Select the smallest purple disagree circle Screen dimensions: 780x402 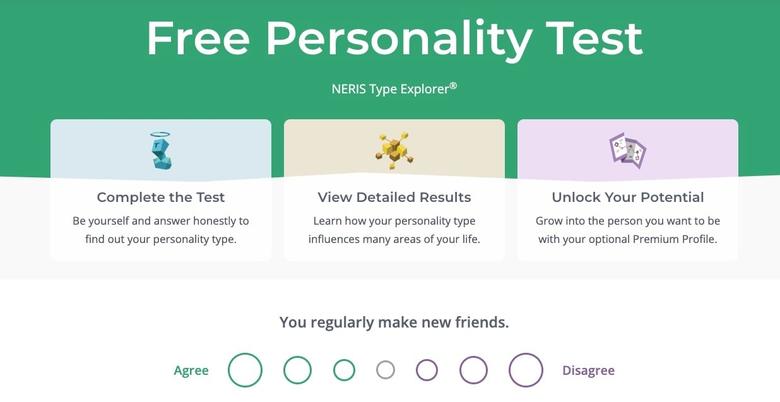tap(427, 370)
